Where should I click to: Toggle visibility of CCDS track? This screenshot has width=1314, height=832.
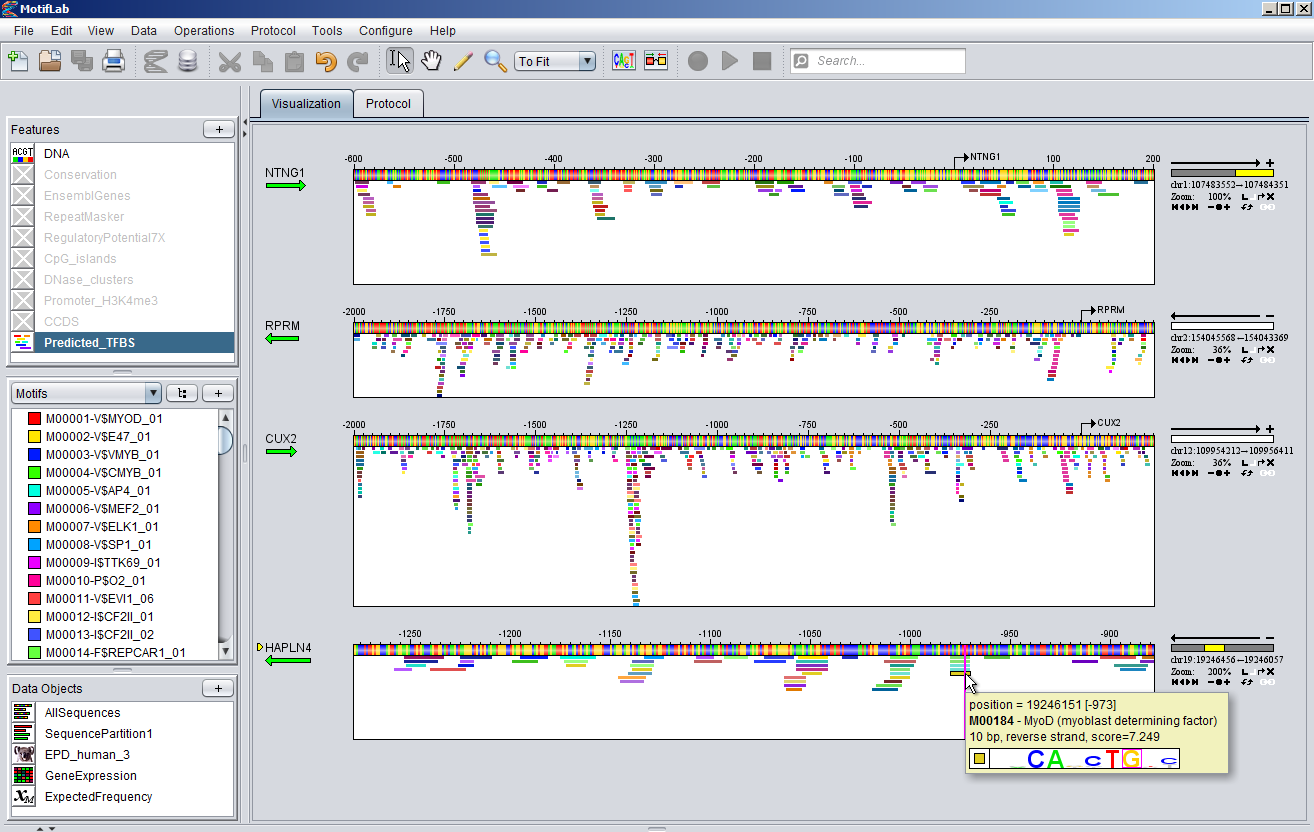coord(23,322)
